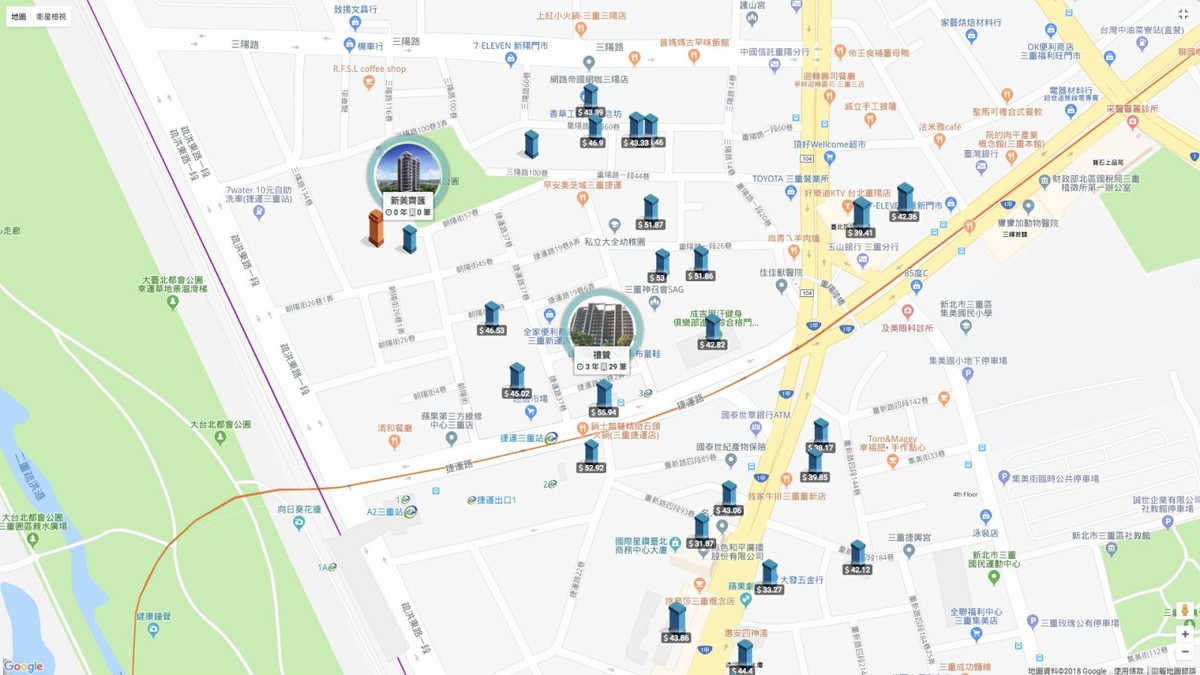Viewport: 1200px width, 675px height.
Task: Select the 頂好Wellcome超市 shopping pin
Action: [829, 157]
